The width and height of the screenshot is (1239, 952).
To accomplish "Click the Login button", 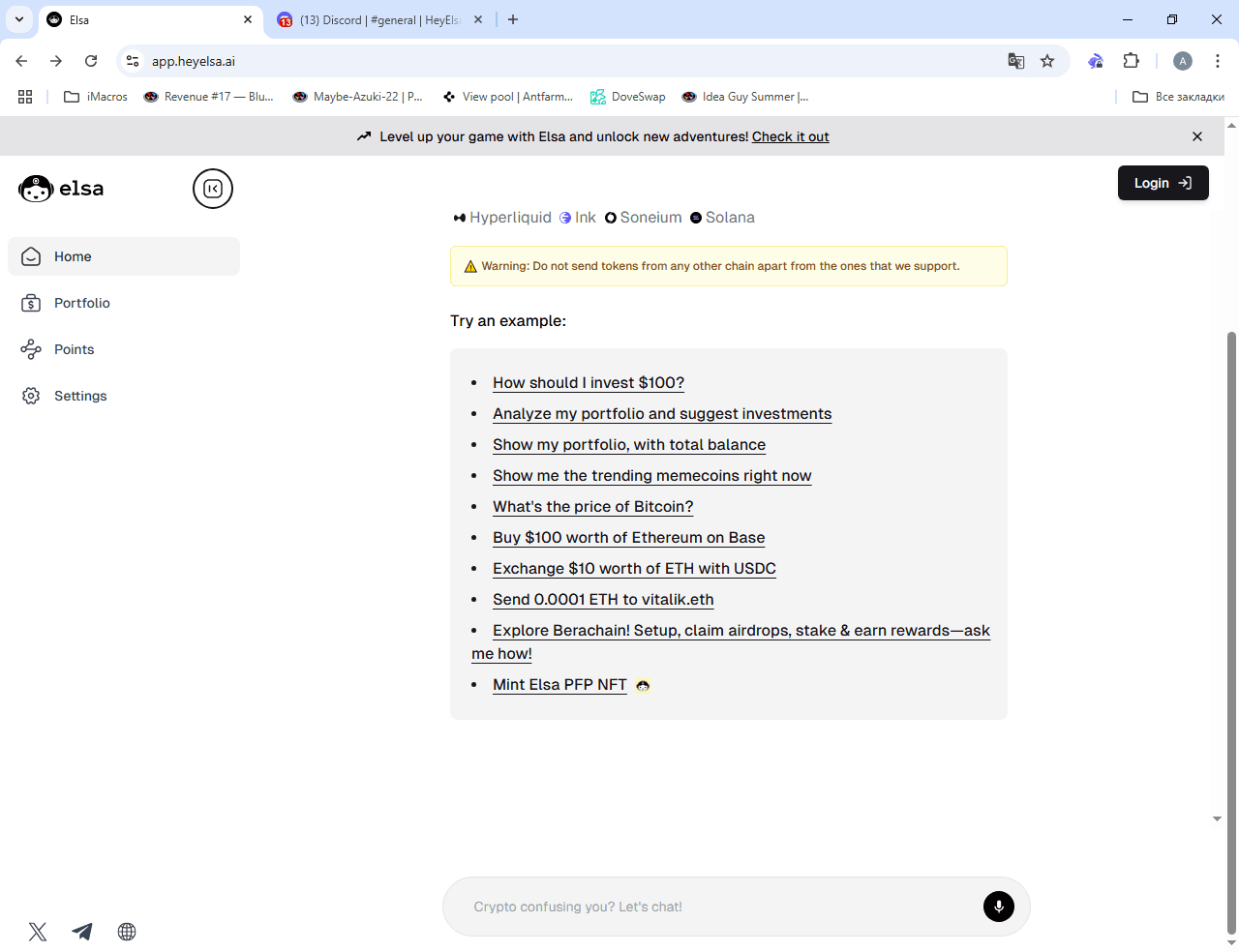I will [1163, 183].
